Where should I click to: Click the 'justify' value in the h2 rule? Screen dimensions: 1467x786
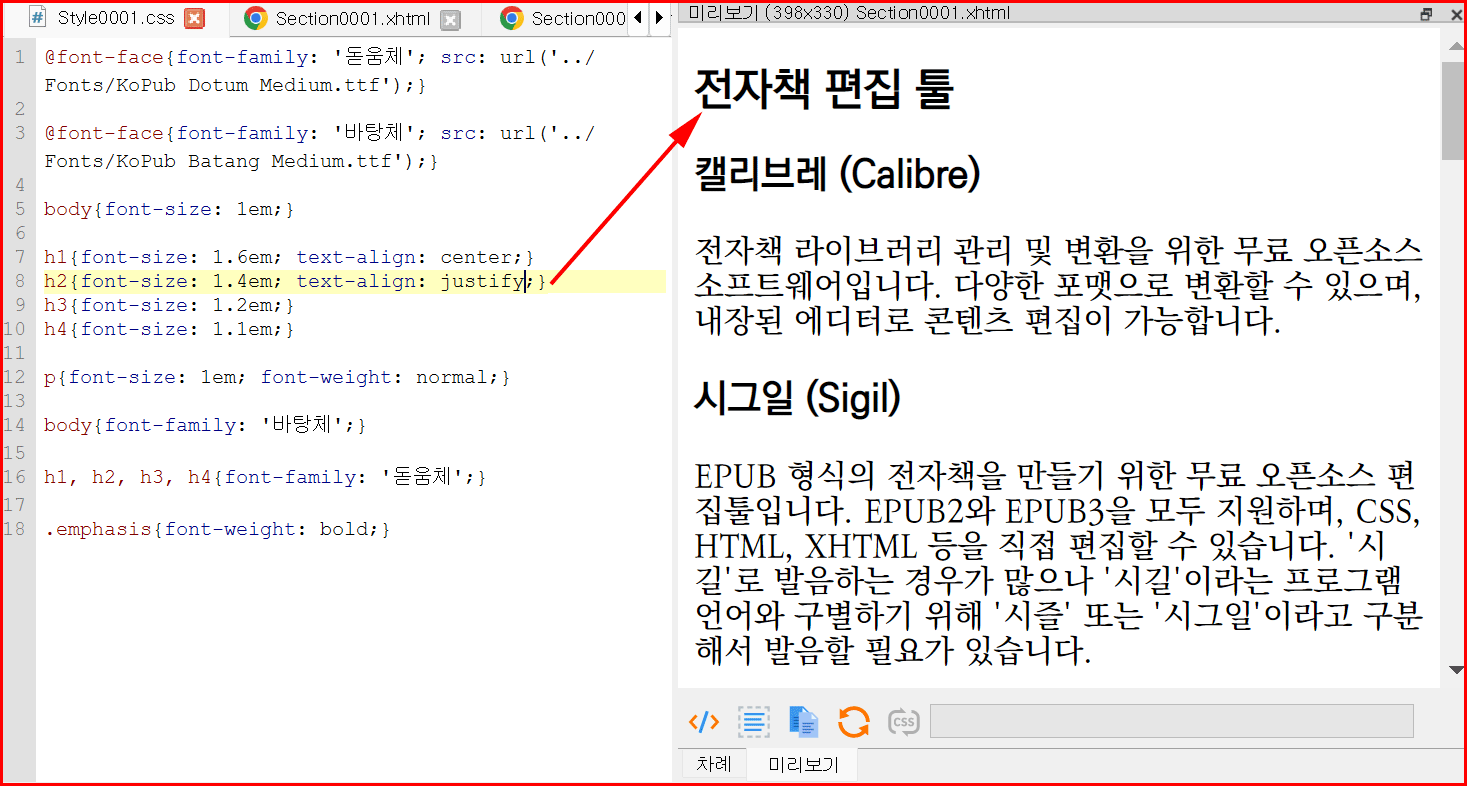click(x=482, y=282)
